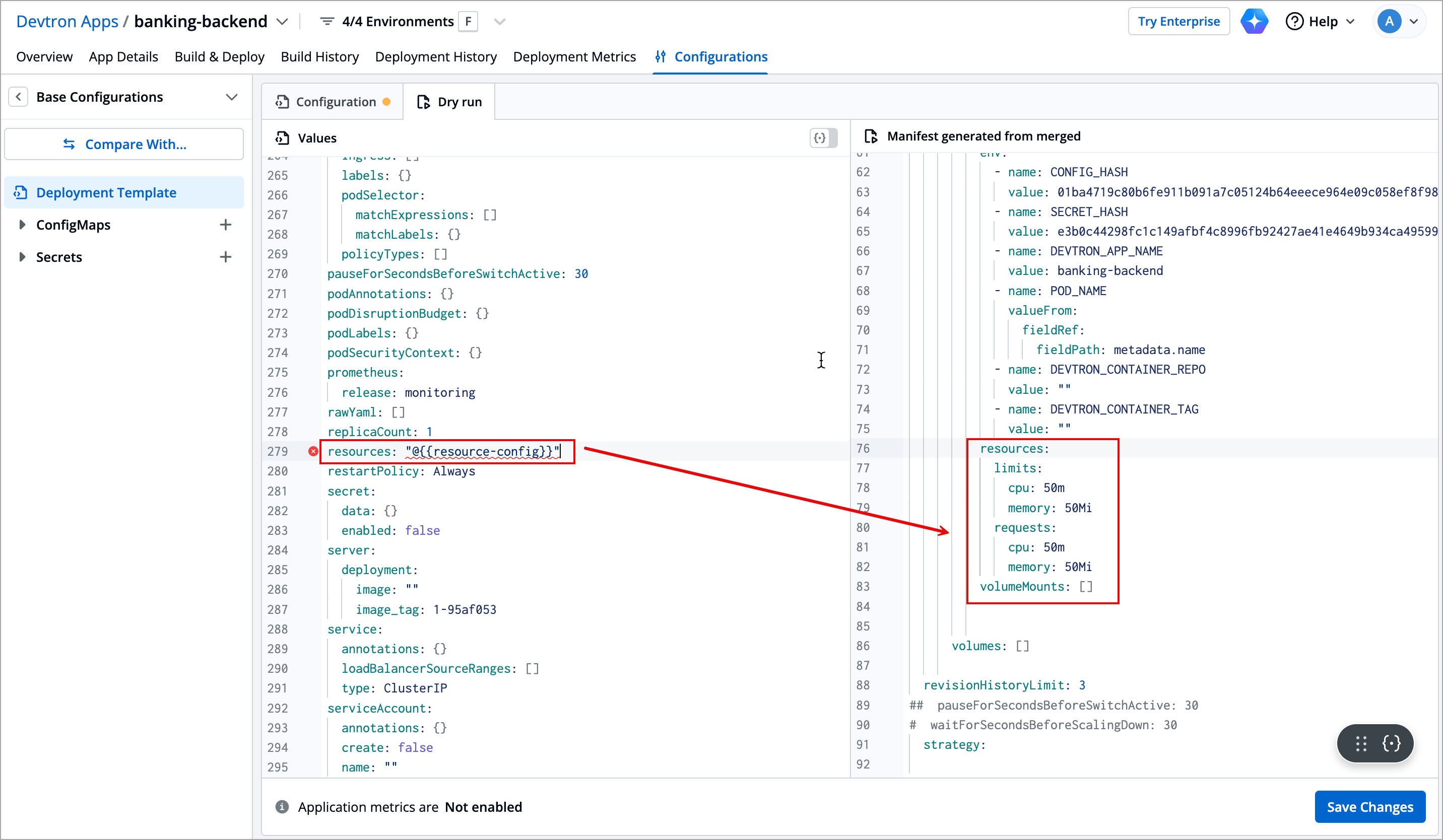Image resolution: width=1443 pixels, height=840 pixels.
Task: Click the red error marker on line 279
Action: (x=313, y=451)
